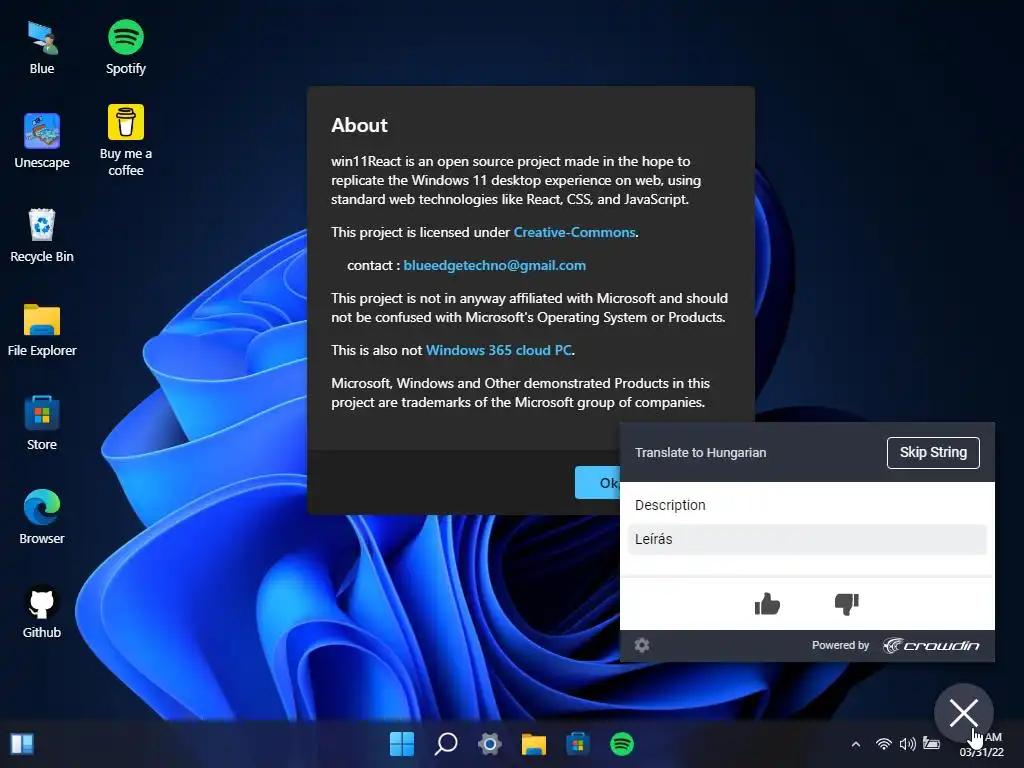Open Settings gear in the taskbar
Image resolution: width=1024 pixels, height=768 pixels.
(490, 744)
